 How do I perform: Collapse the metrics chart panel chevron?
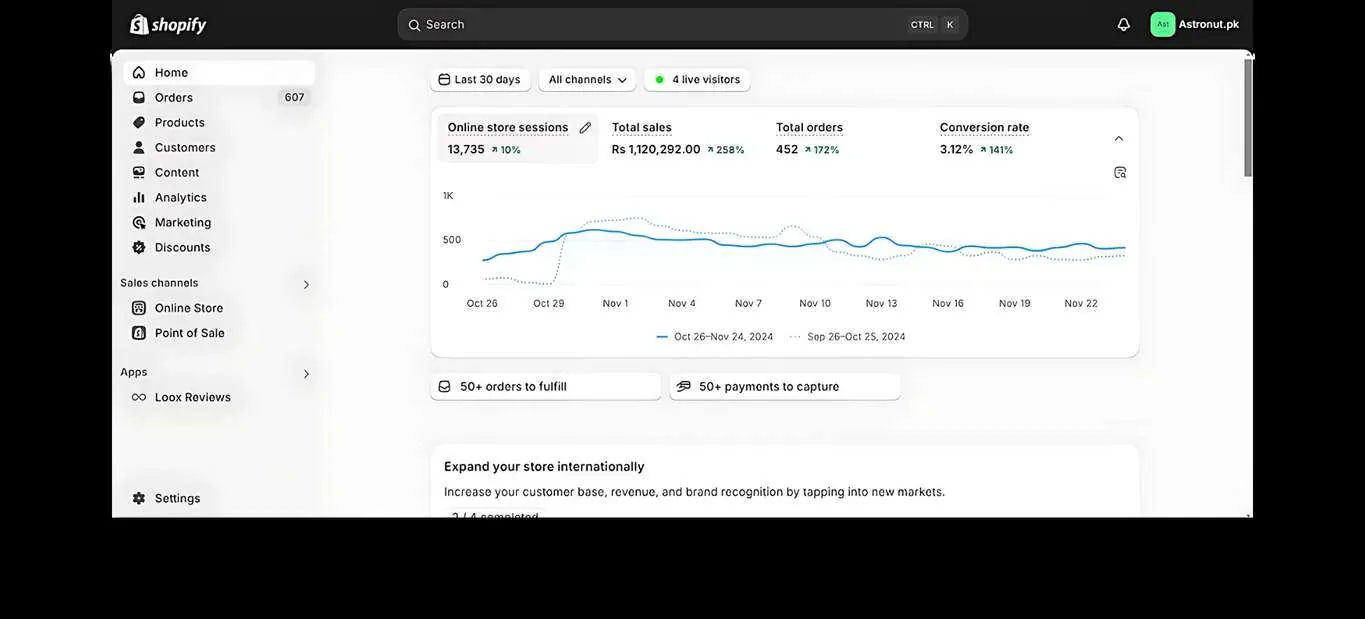(1119, 138)
